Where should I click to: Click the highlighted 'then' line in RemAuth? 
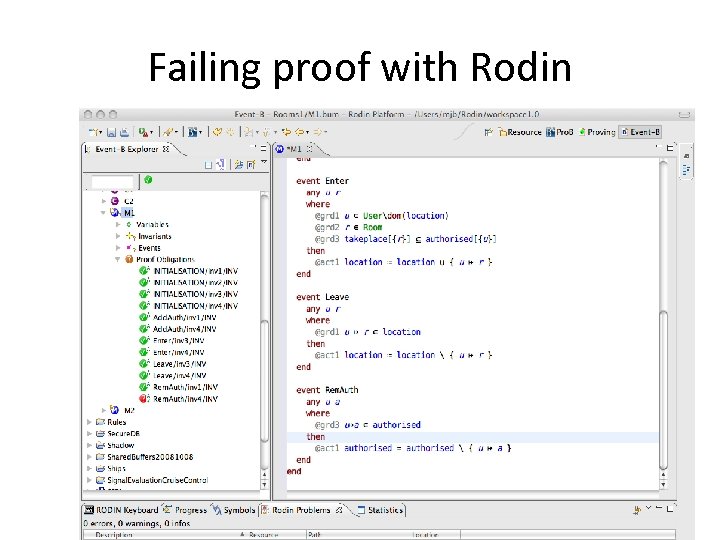(x=472, y=437)
